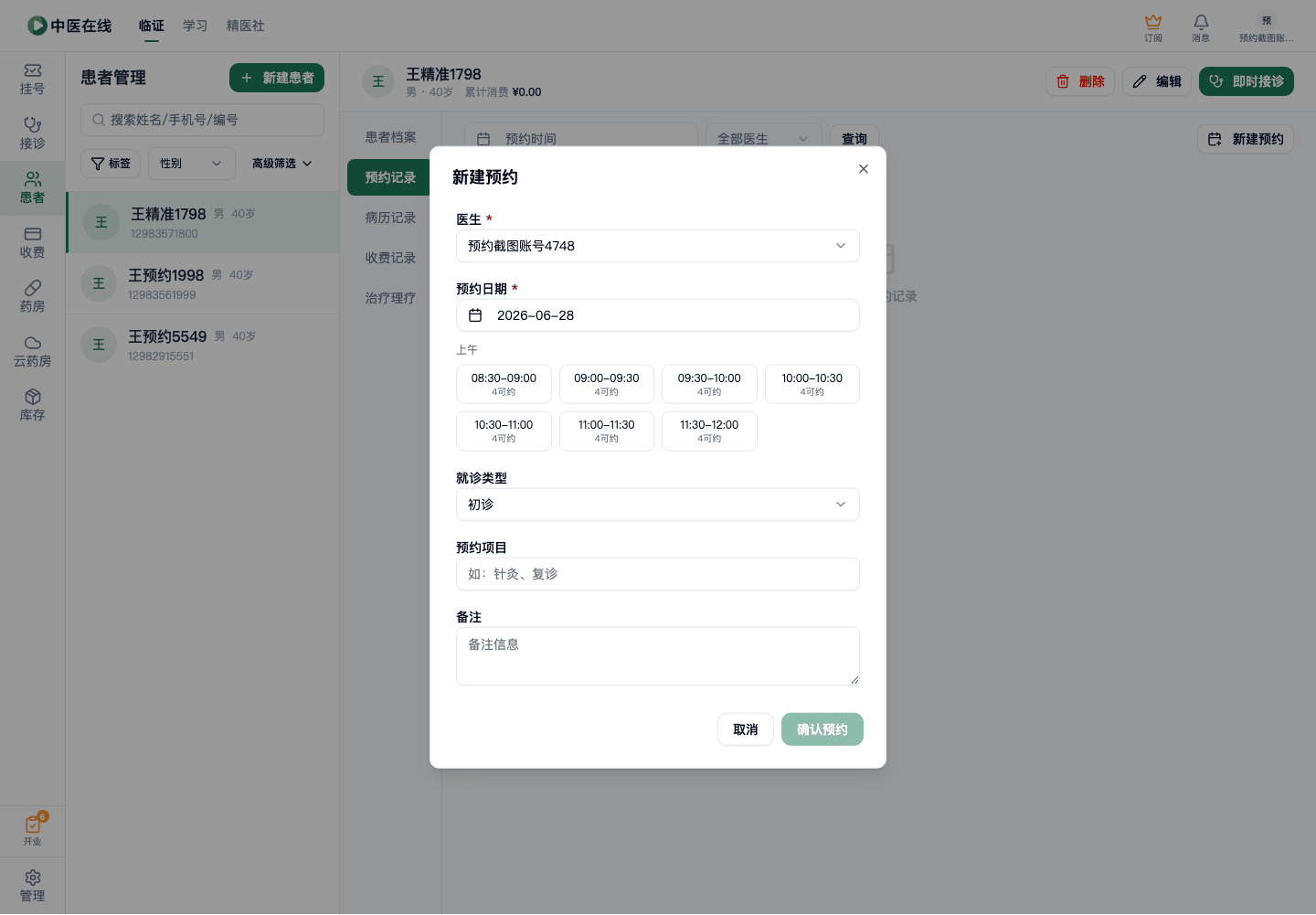This screenshot has height=915, width=1316.
Task: Select the 11:30–12:00 time slot
Action: [x=709, y=431]
